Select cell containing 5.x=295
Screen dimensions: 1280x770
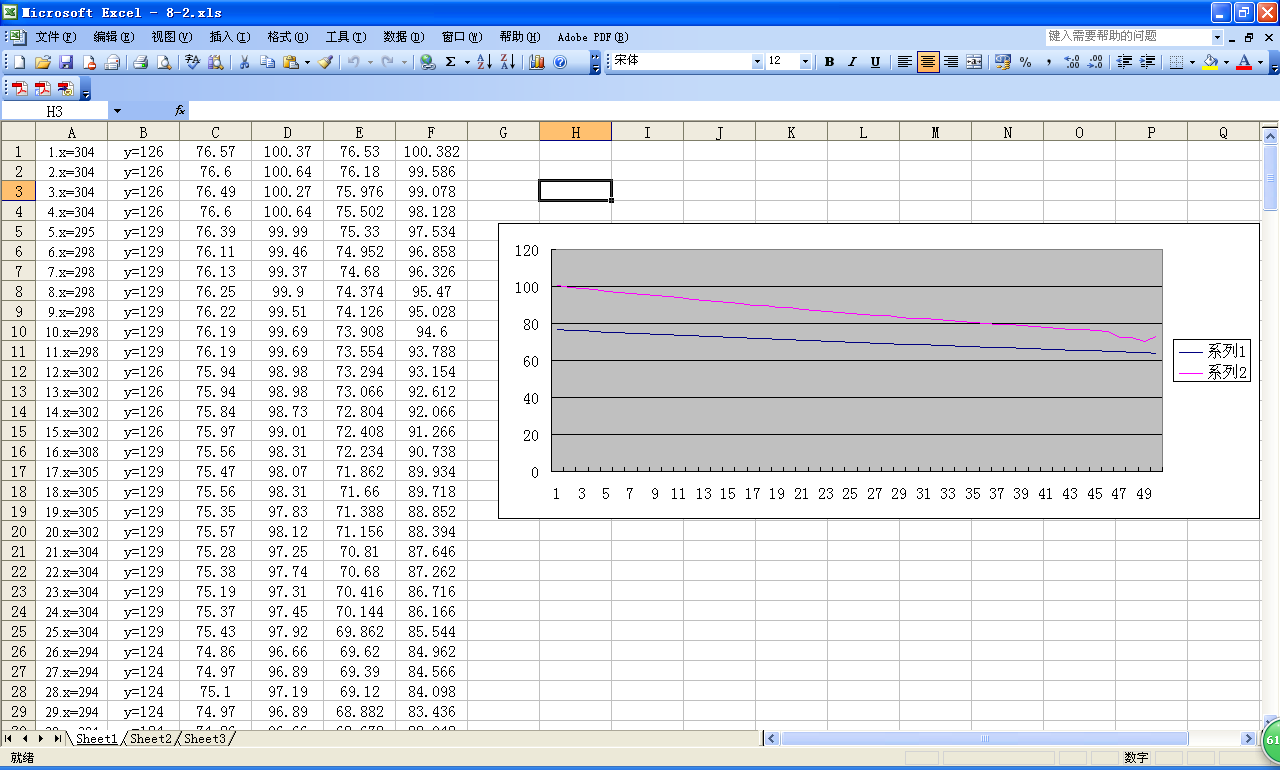click(72, 232)
